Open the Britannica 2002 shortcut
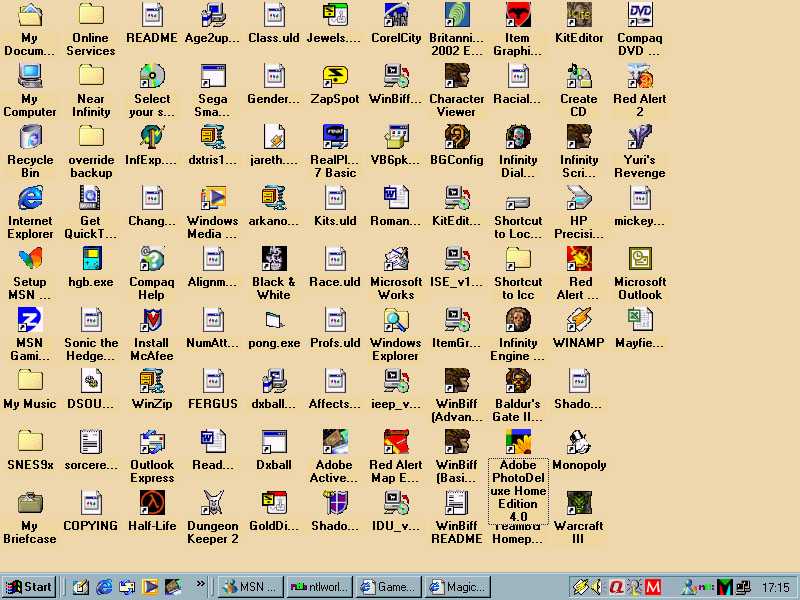 click(x=457, y=15)
